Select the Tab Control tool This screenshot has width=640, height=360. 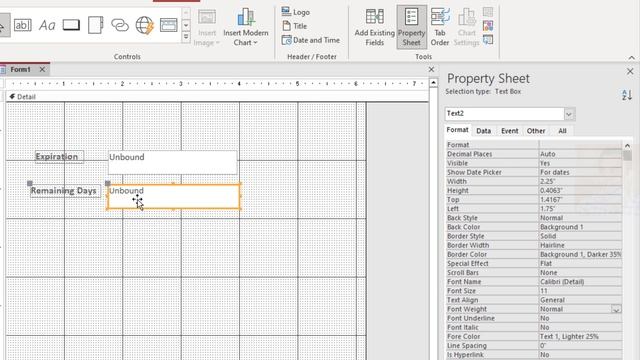[96, 25]
